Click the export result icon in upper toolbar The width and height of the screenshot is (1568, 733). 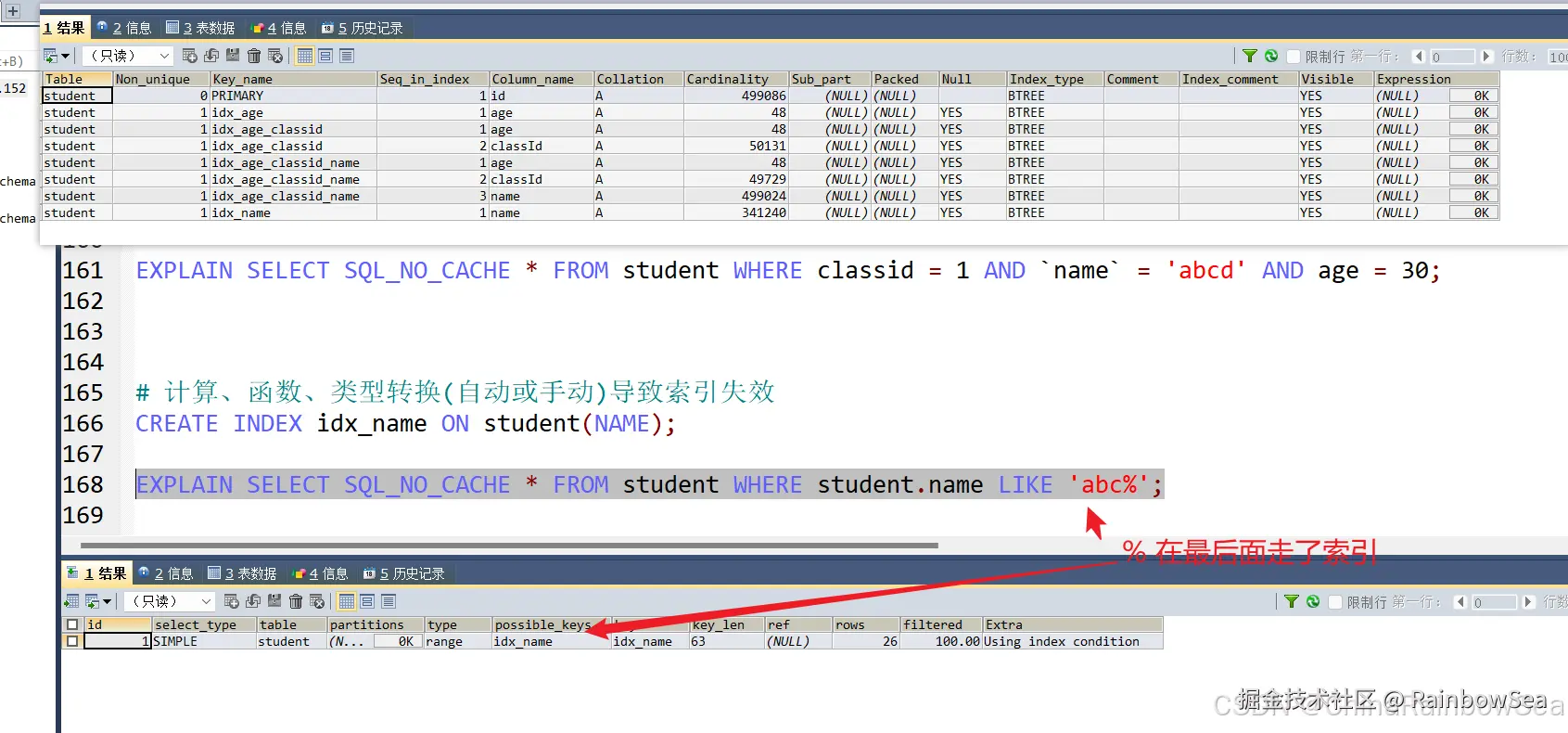[x=52, y=56]
